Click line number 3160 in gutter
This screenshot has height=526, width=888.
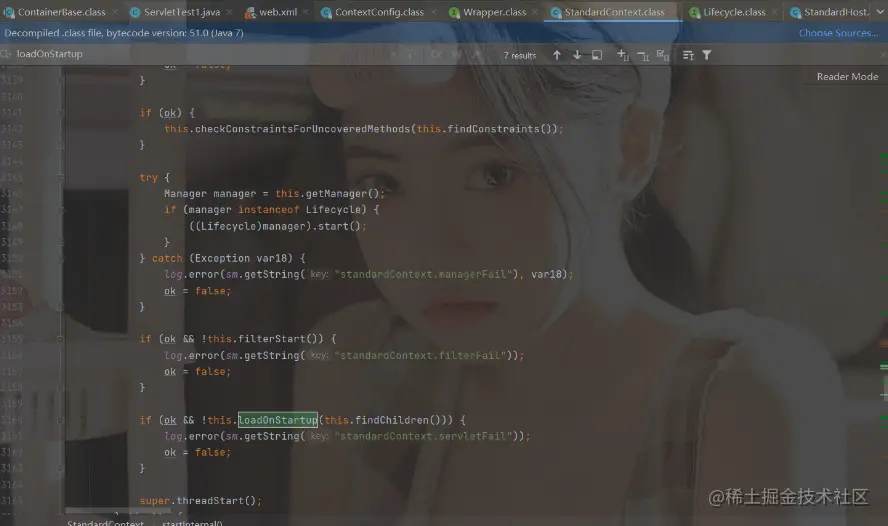11,420
